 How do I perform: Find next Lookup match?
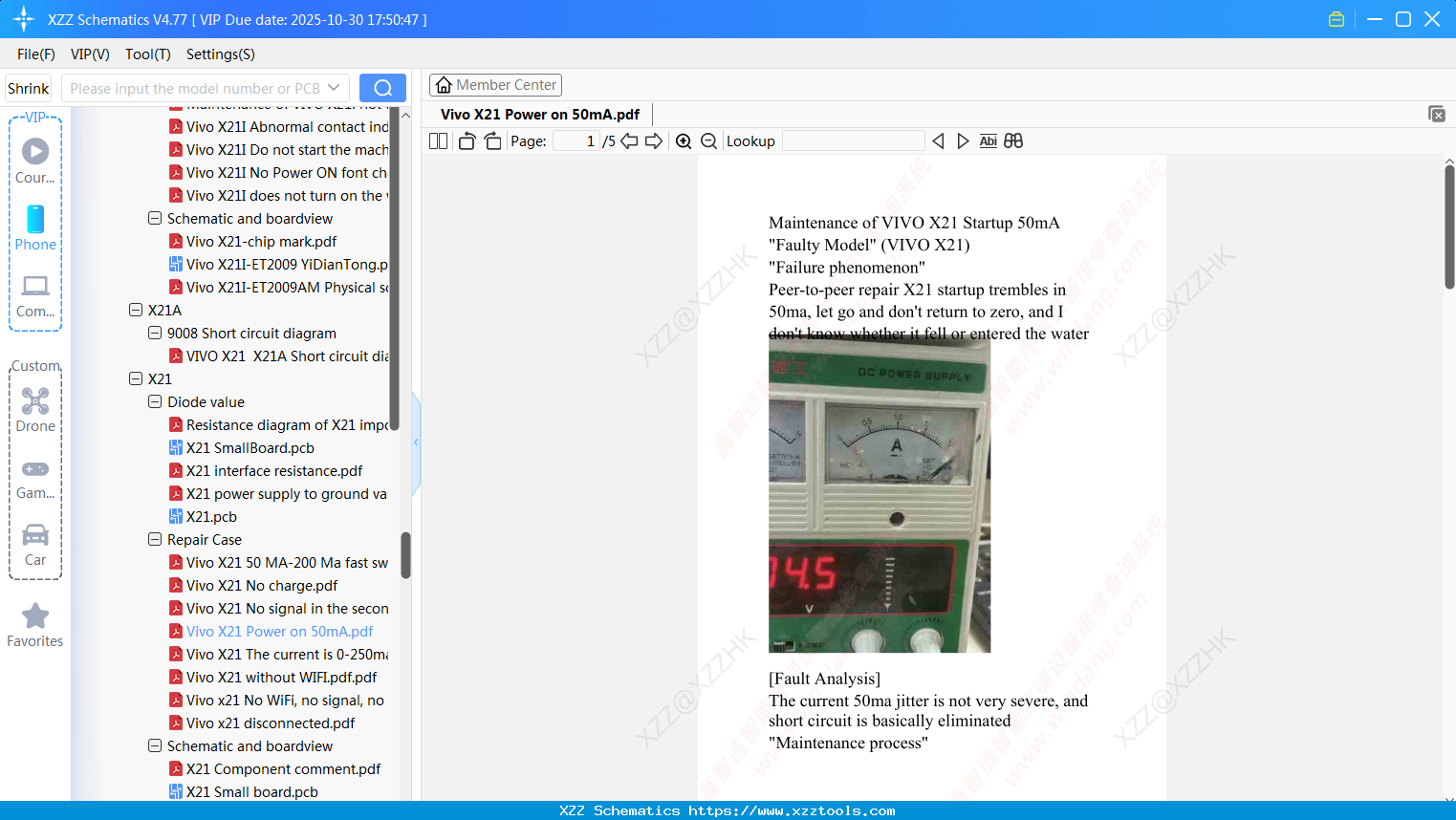pyautogui.click(x=963, y=141)
